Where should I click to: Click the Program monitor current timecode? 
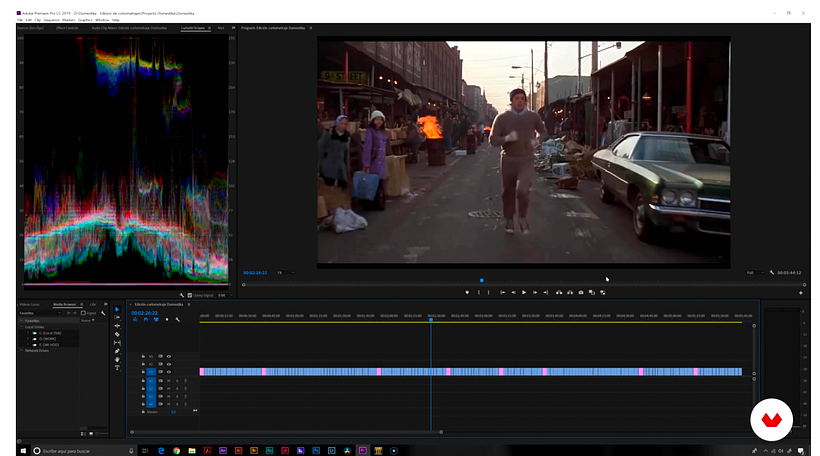pos(255,272)
